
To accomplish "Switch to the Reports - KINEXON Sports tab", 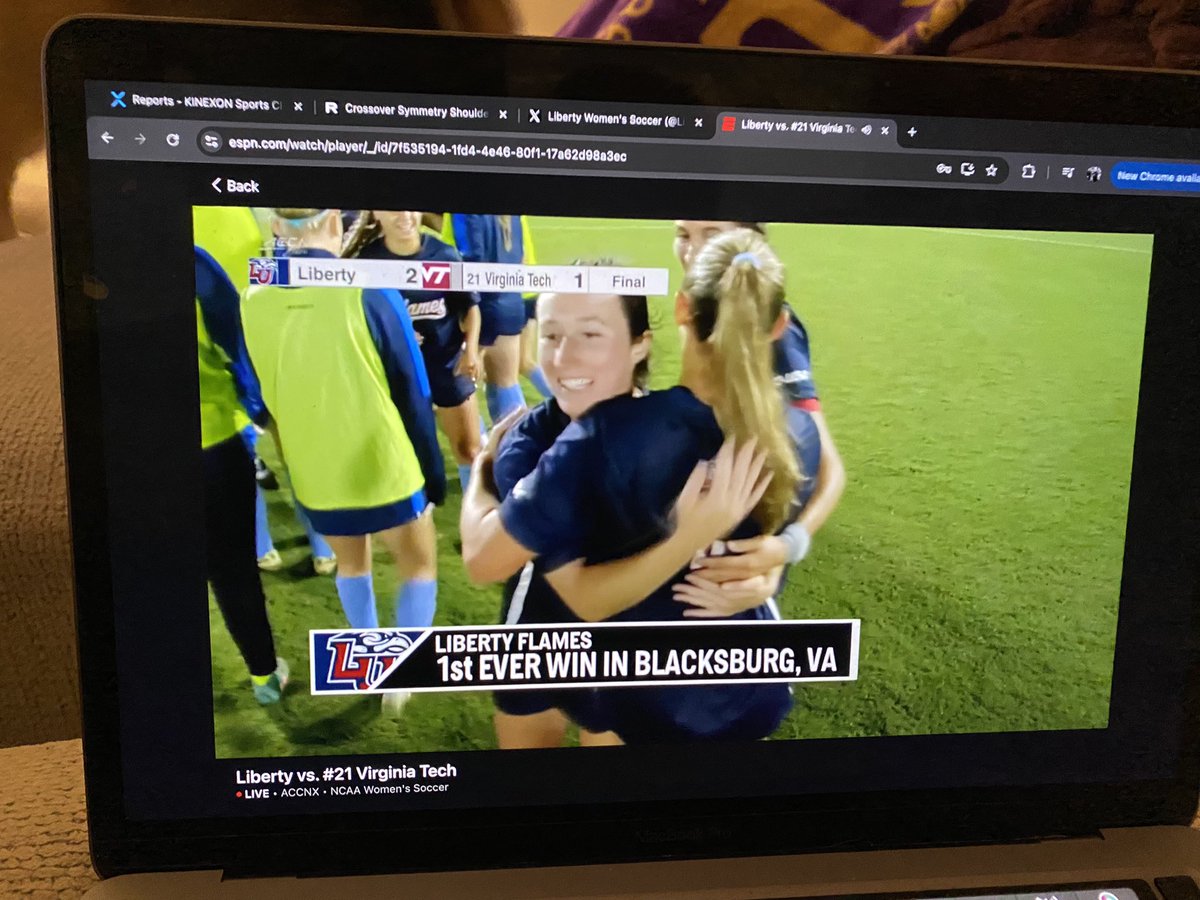I will pyautogui.click(x=205, y=104).
